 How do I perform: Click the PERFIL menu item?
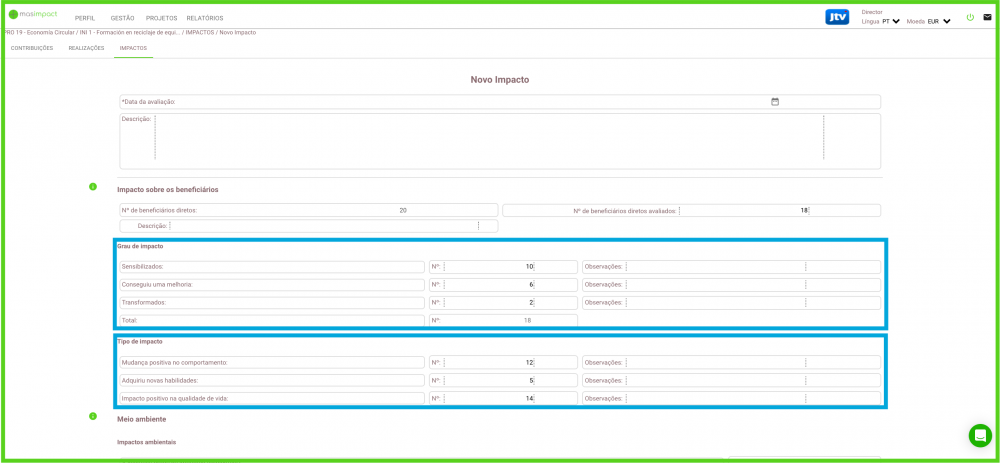pos(85,18)
